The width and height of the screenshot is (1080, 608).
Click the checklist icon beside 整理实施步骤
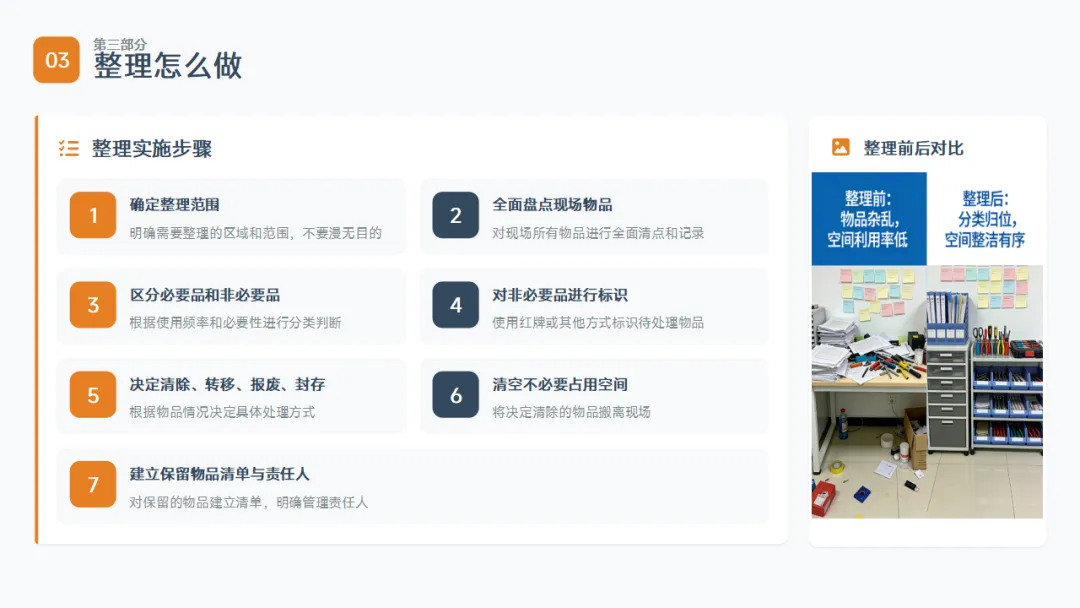click(69, 148)
